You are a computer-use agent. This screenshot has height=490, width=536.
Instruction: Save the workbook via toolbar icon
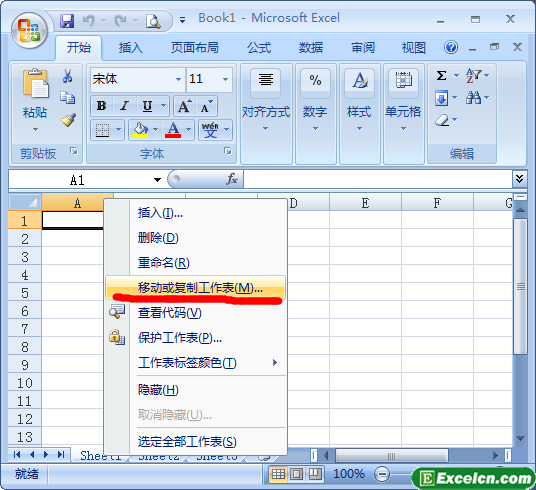coord(67,21)
